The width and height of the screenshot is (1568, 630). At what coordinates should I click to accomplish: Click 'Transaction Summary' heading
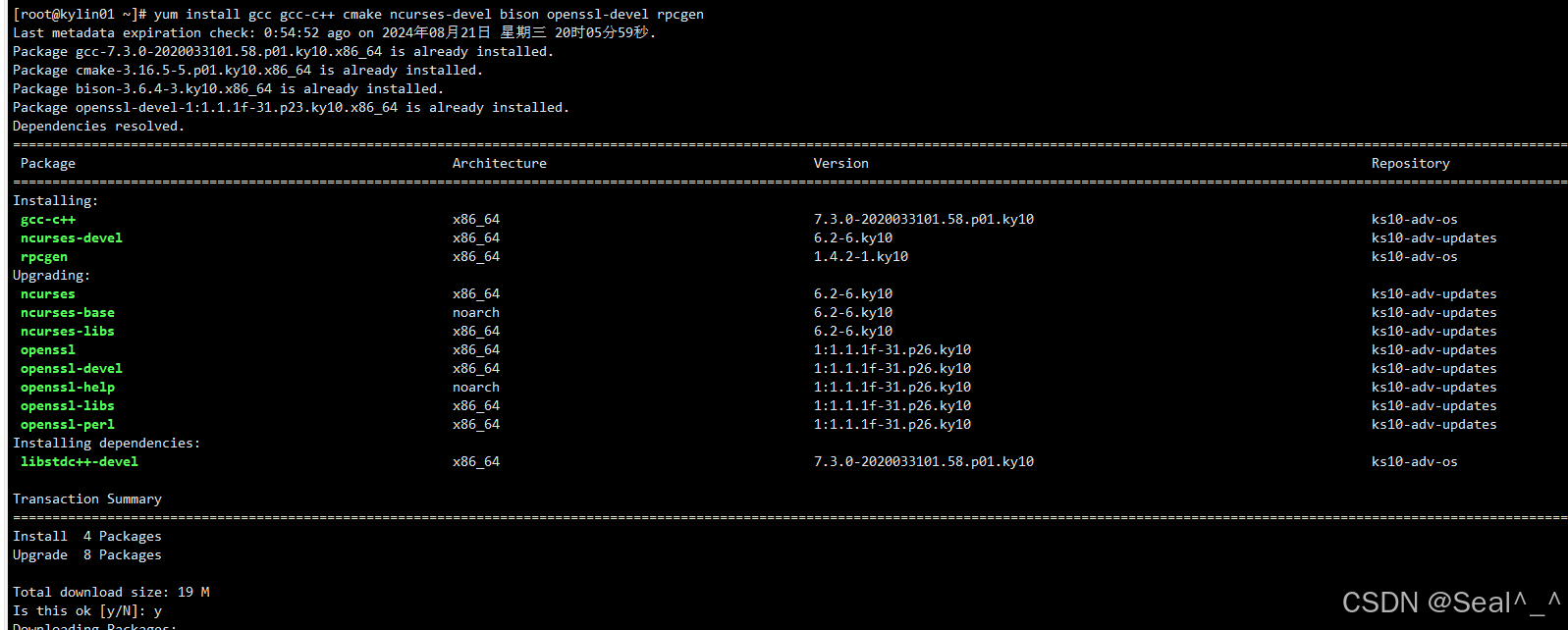pos(87,499)
